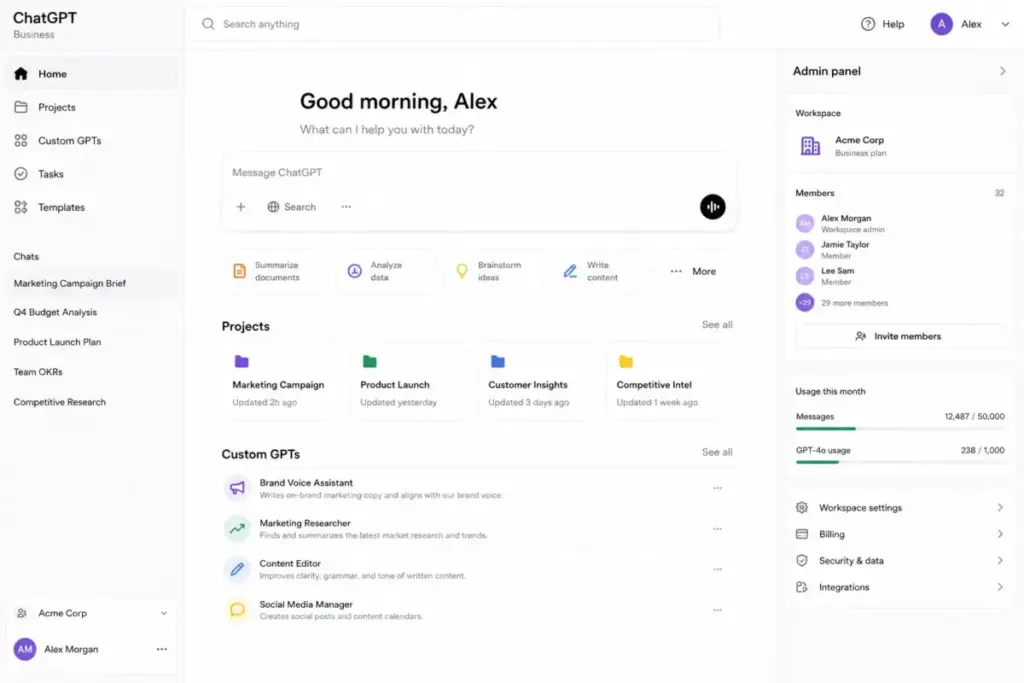Open Custom GPTs in sidebar
This screenshot has width=1024, height=683.
92,140
